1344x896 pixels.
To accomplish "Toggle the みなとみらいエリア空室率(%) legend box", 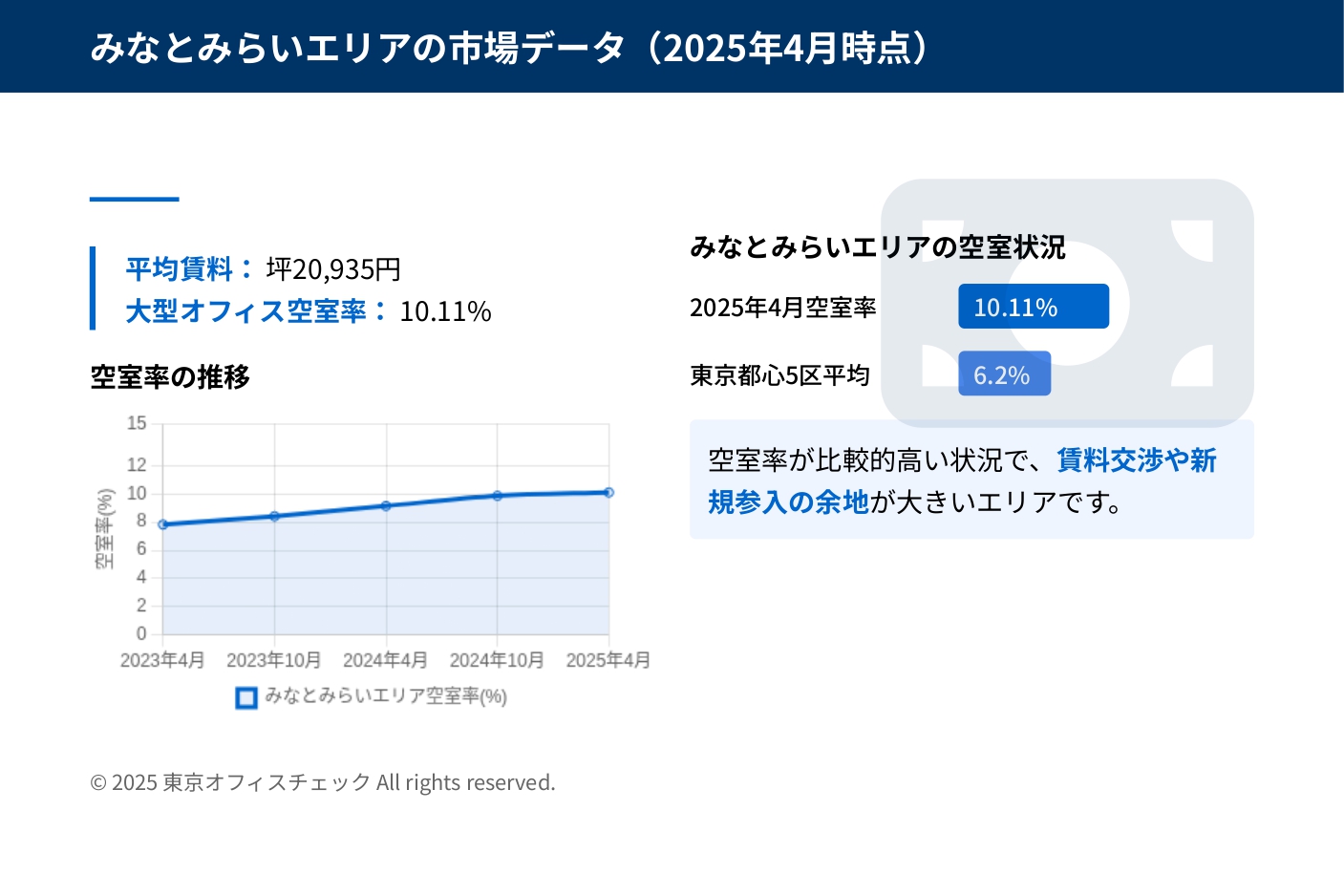I will tap(246, 697).
